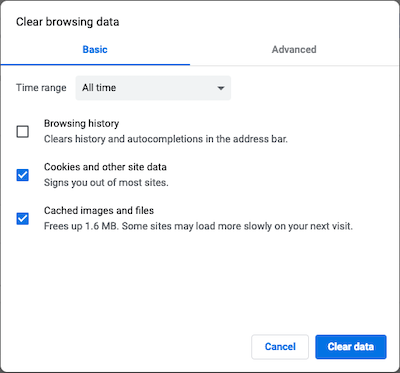
Task: Click the checkmark icon beside Cookies option
Action: [x=23, y=175]
